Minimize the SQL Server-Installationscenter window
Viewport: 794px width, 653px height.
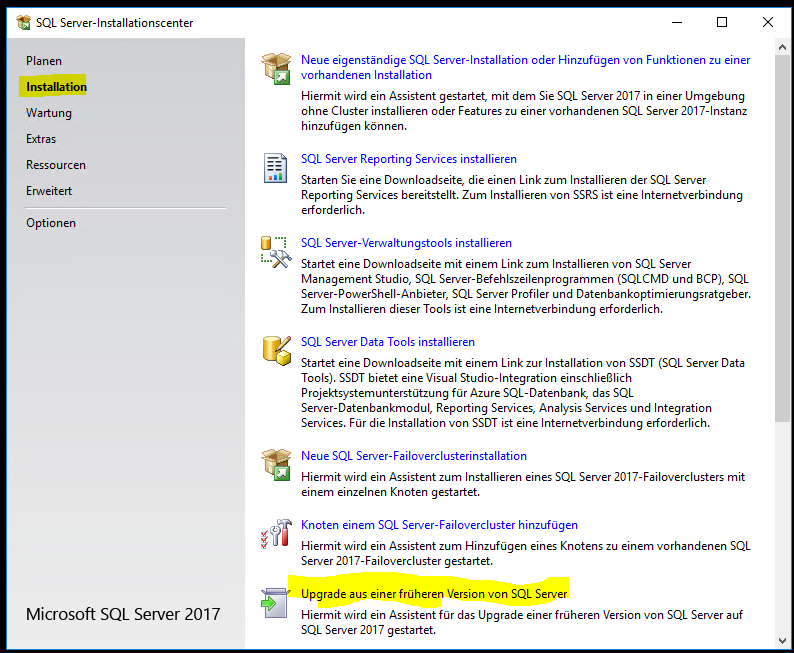pos(677,22)
